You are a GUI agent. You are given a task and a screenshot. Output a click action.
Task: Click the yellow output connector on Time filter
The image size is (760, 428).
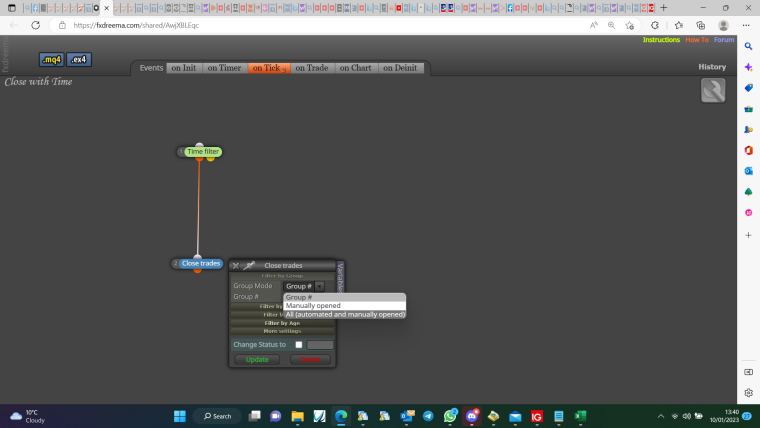(x=210, y=159)
